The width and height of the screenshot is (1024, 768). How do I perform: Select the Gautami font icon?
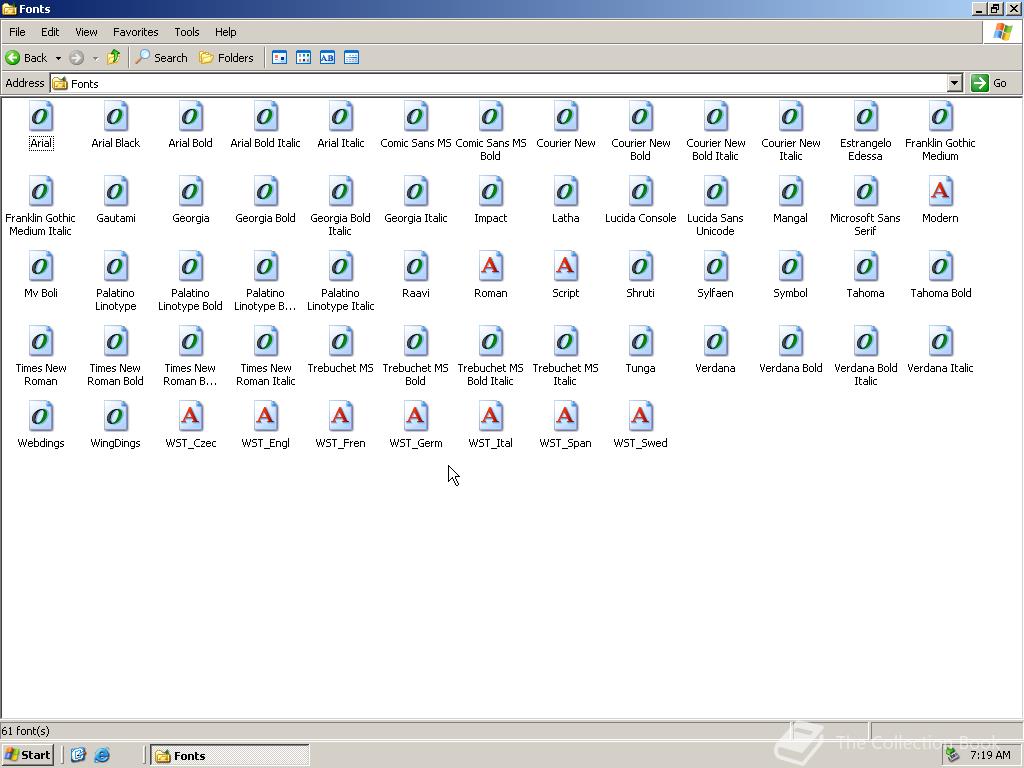(116, 192)
